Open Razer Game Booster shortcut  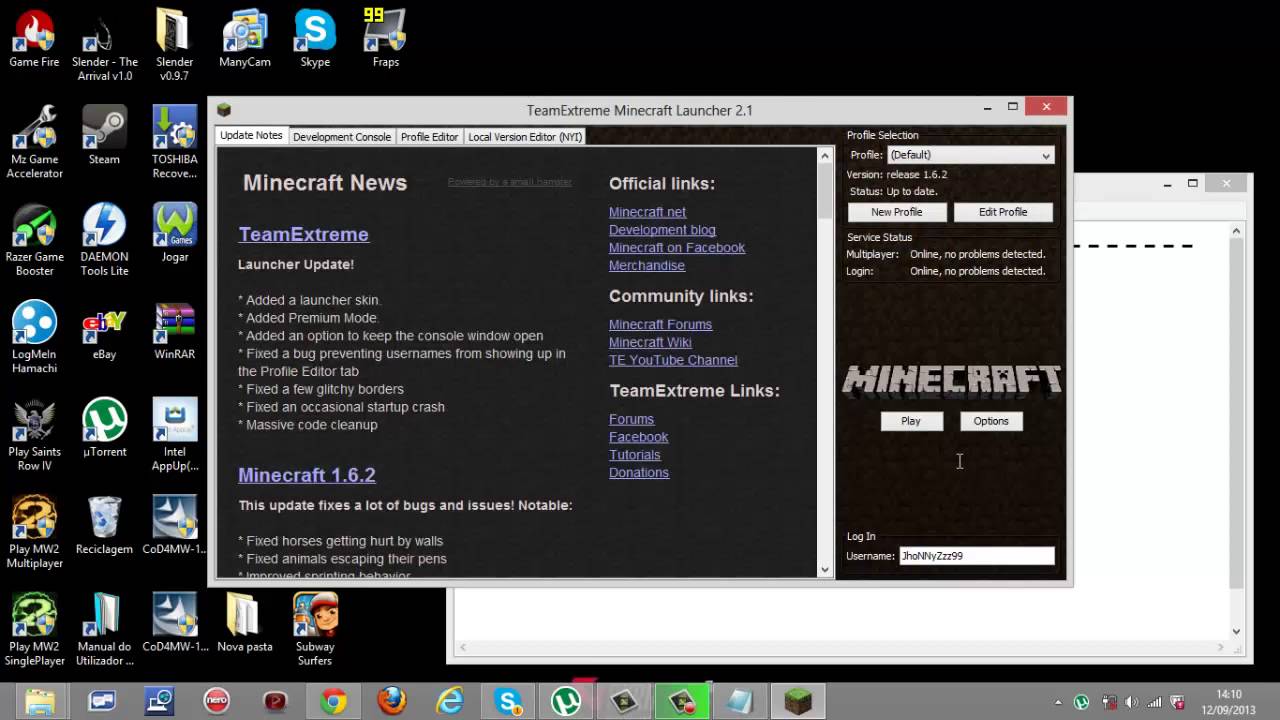pos(34,239)
